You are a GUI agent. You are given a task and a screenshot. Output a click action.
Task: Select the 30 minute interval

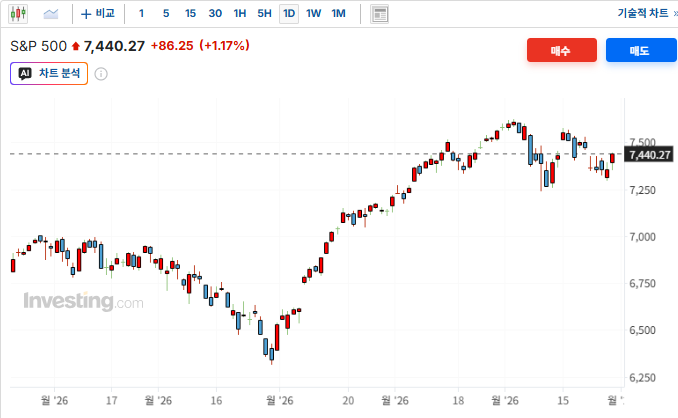(215, 14)
